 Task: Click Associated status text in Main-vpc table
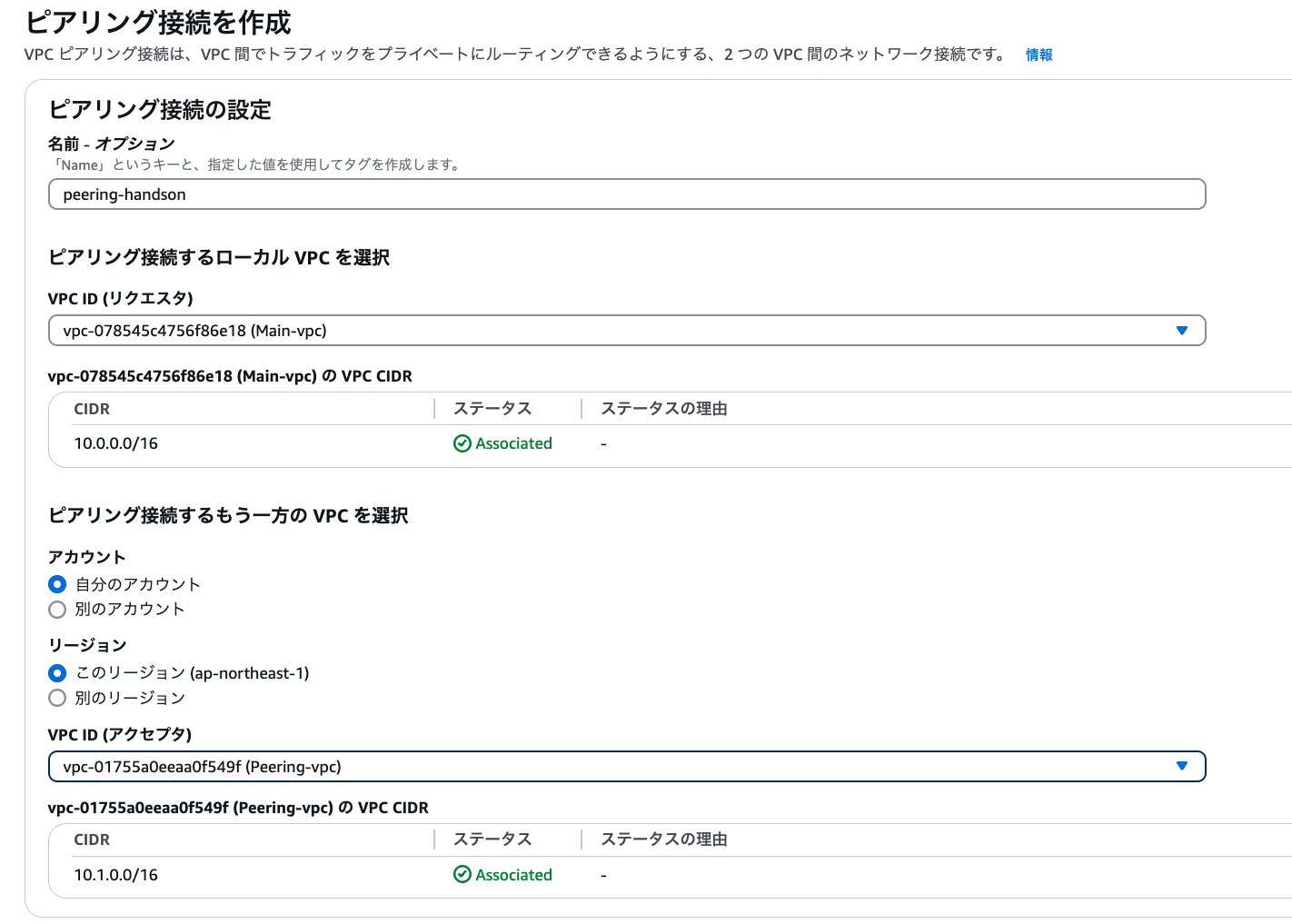click(x=514, y=443)
